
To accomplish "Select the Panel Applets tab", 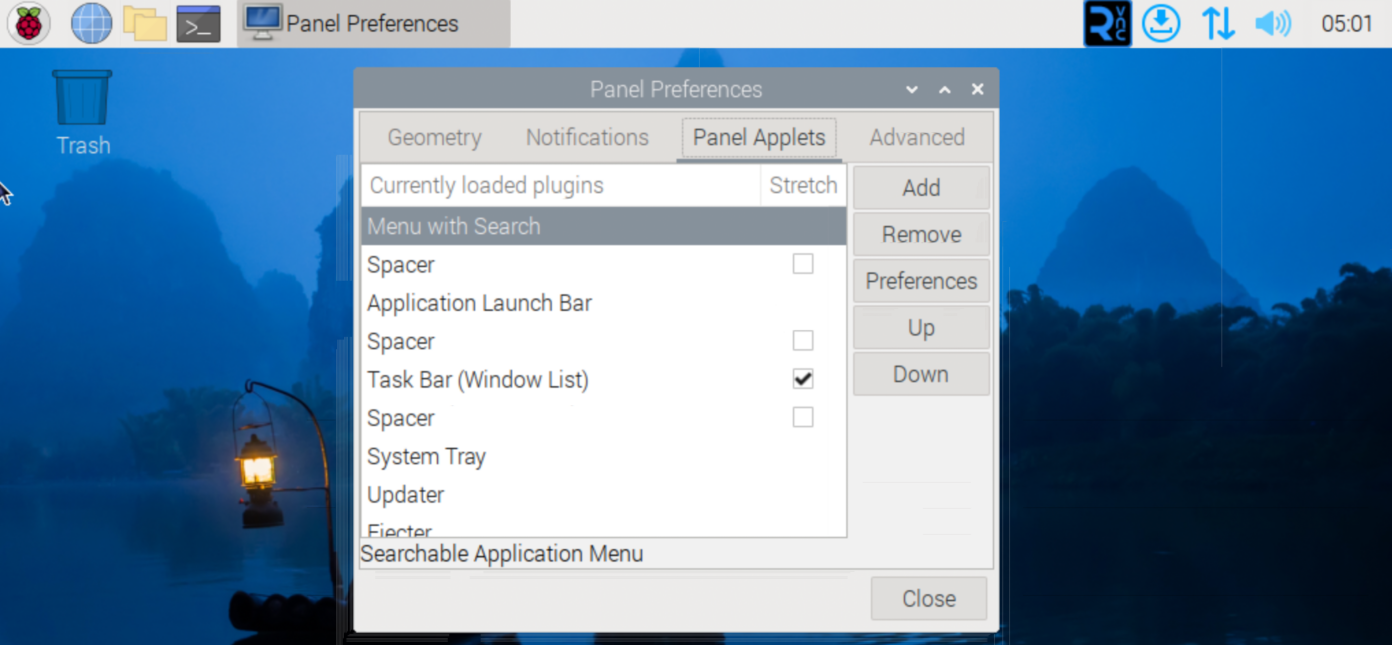I will coord(759,137).
